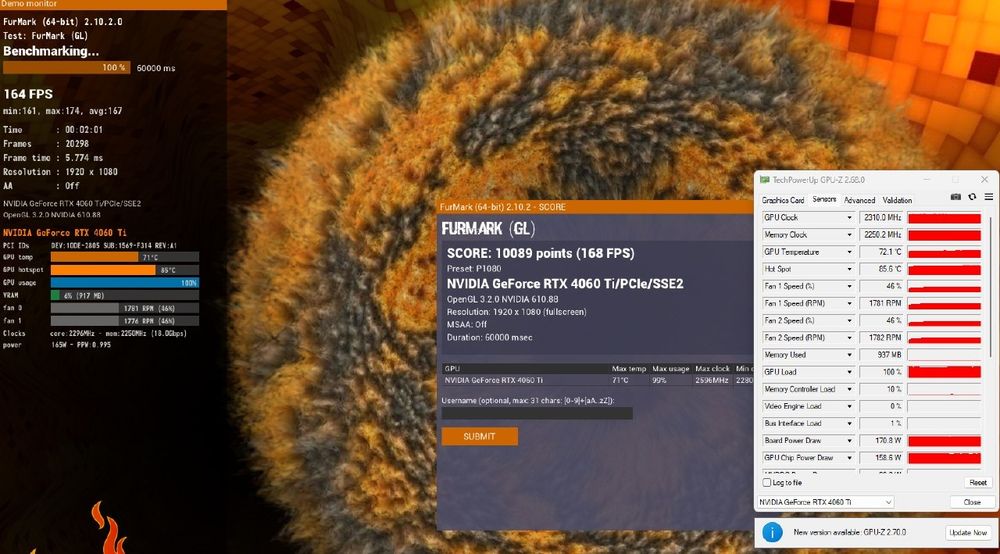Click the GPU Clock red history graph
The width and height of the screenshot is (1000, 554).
pyautogui.click(x=944, y=218)
